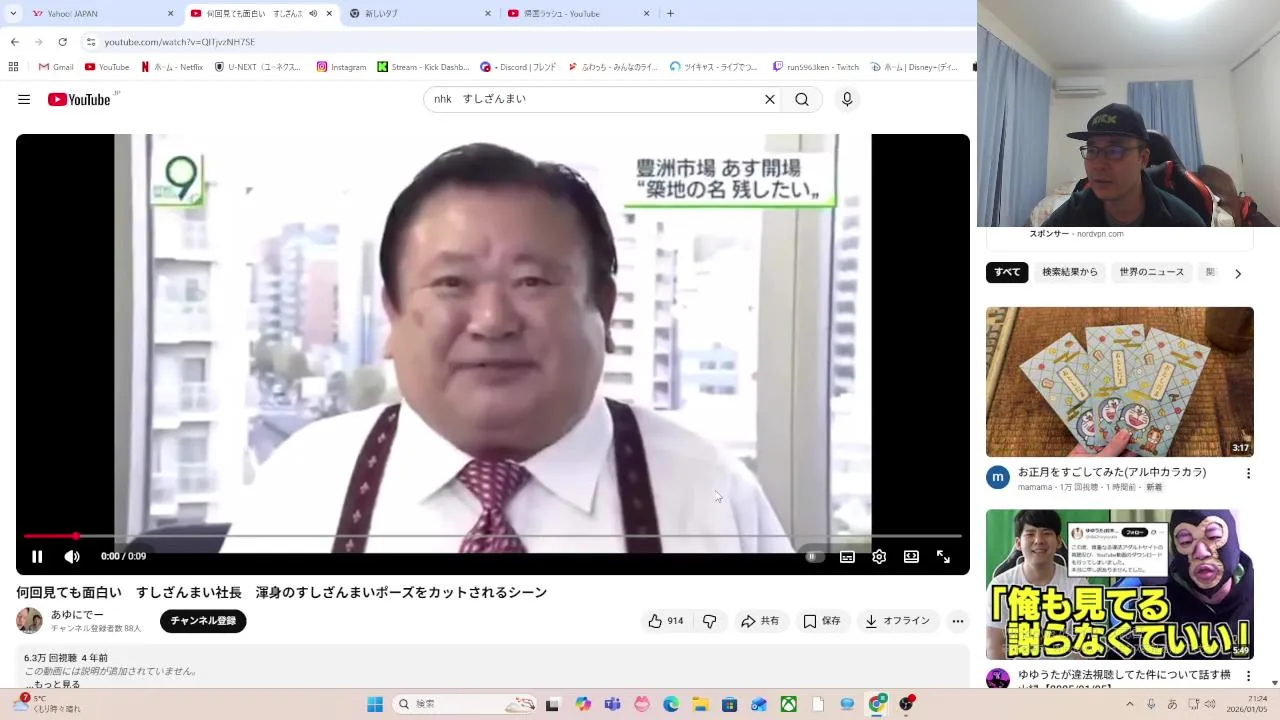The image size is (1280, 720).
Task: Toggle the autoplay switch in the player
Action: coord(815,556)
